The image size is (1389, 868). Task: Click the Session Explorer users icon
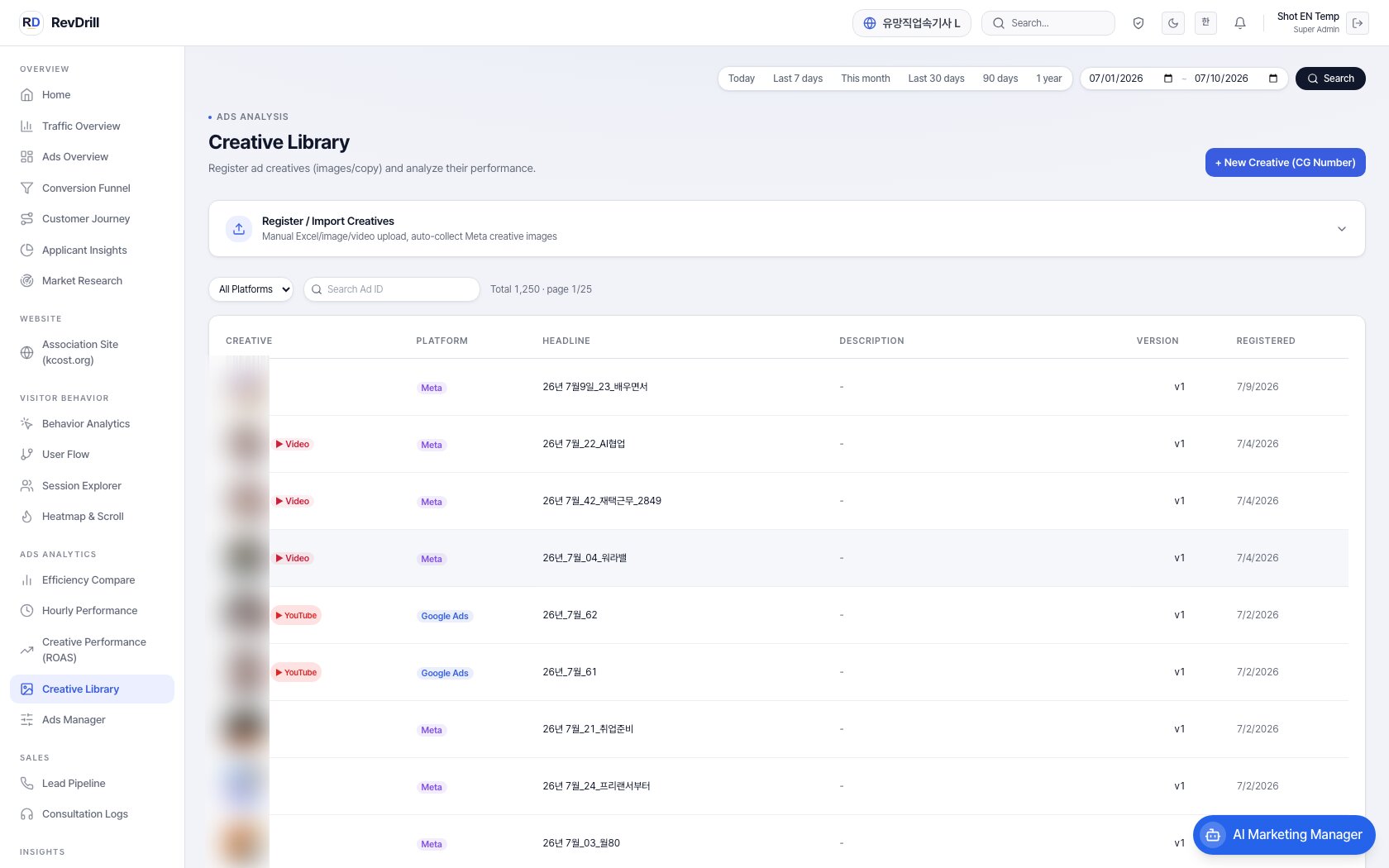click(26, 486)
